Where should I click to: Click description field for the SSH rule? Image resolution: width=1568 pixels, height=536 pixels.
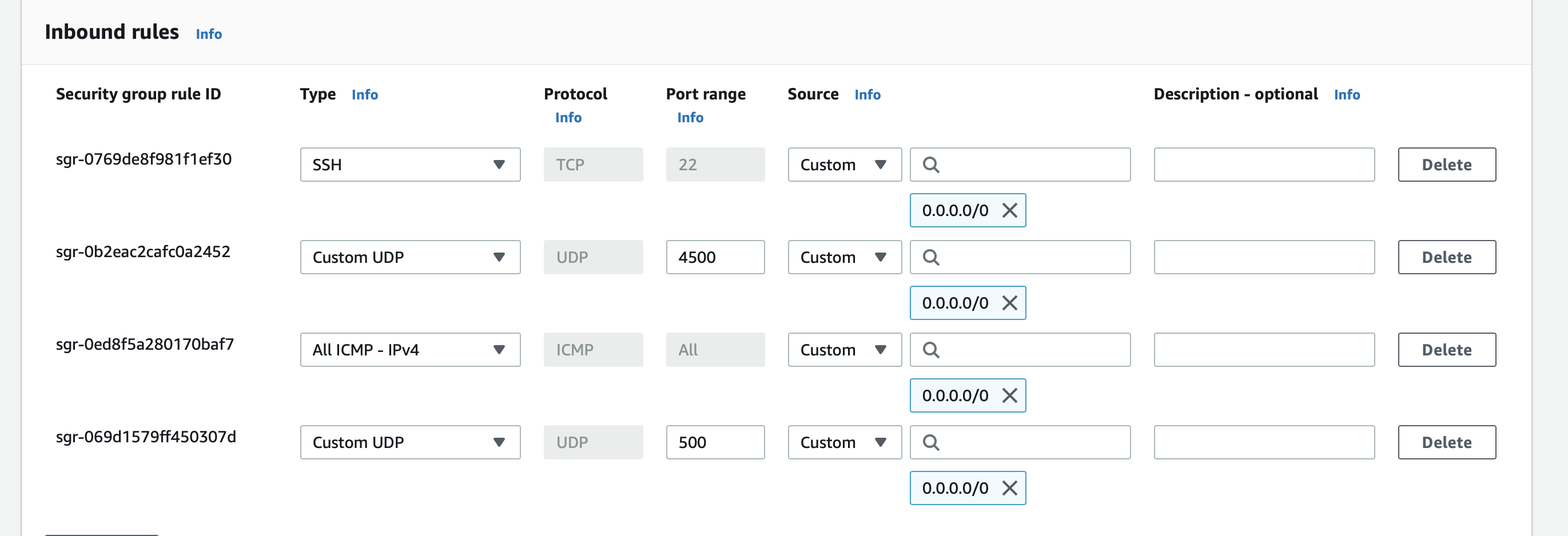[x=1264, y=165]
